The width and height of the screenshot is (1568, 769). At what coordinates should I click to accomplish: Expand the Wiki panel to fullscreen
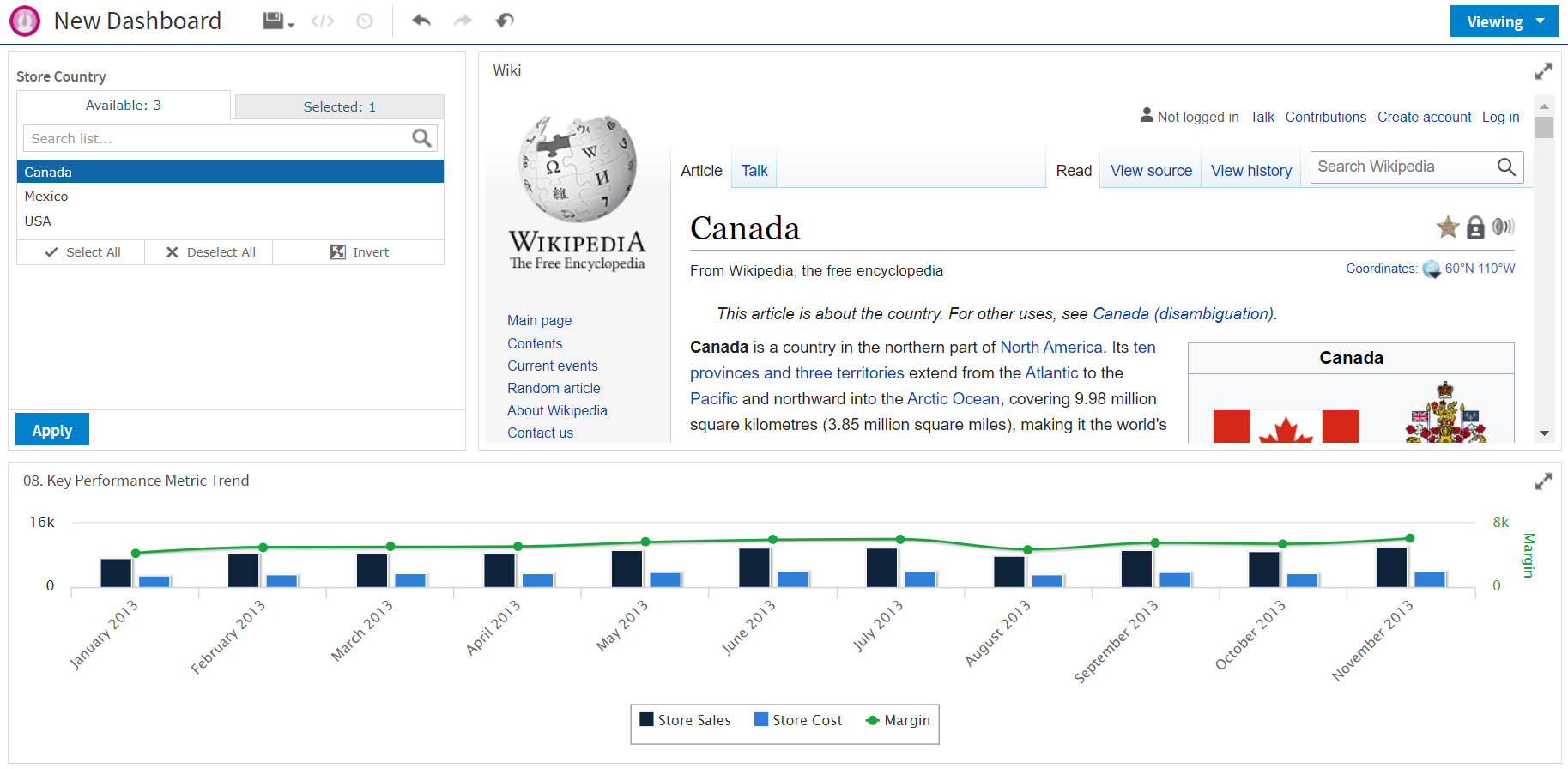click(1543, 71)
